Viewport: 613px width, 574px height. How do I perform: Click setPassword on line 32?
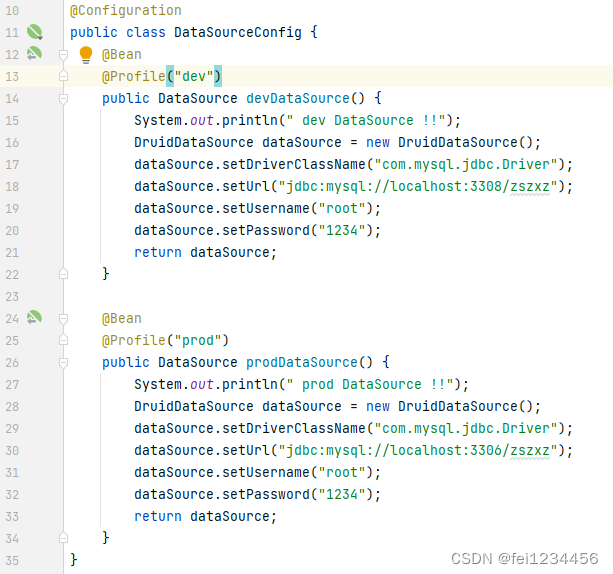266,494
